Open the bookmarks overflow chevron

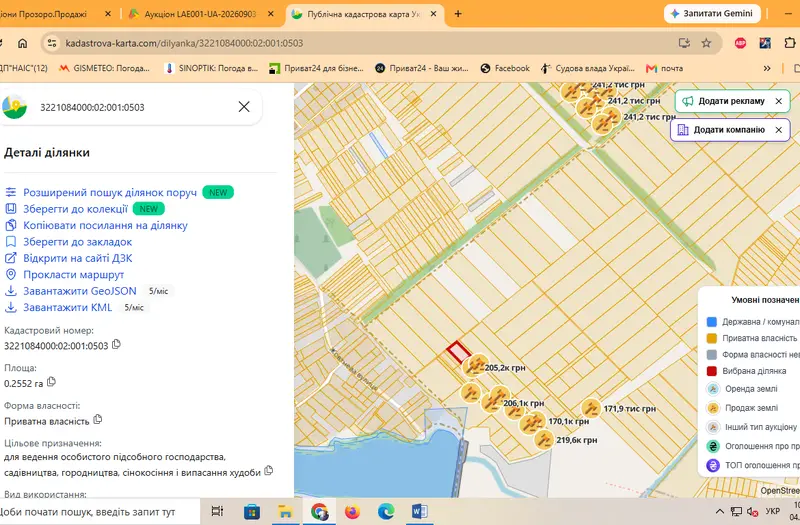tap(767, 68)
